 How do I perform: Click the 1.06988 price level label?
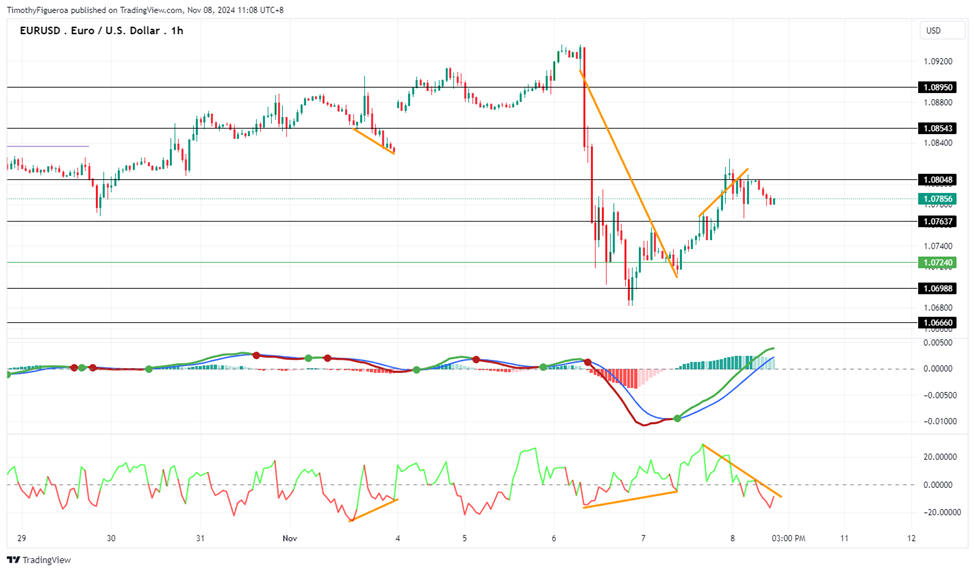point(937,288)
